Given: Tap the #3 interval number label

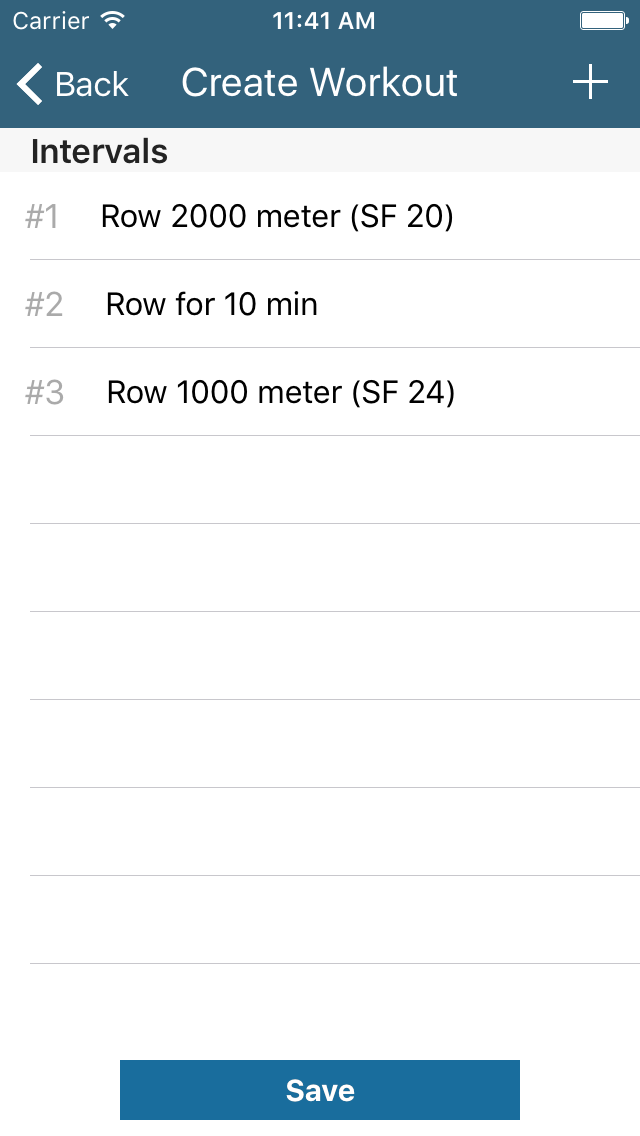Looking at the screenshot, I should [43, 392].
